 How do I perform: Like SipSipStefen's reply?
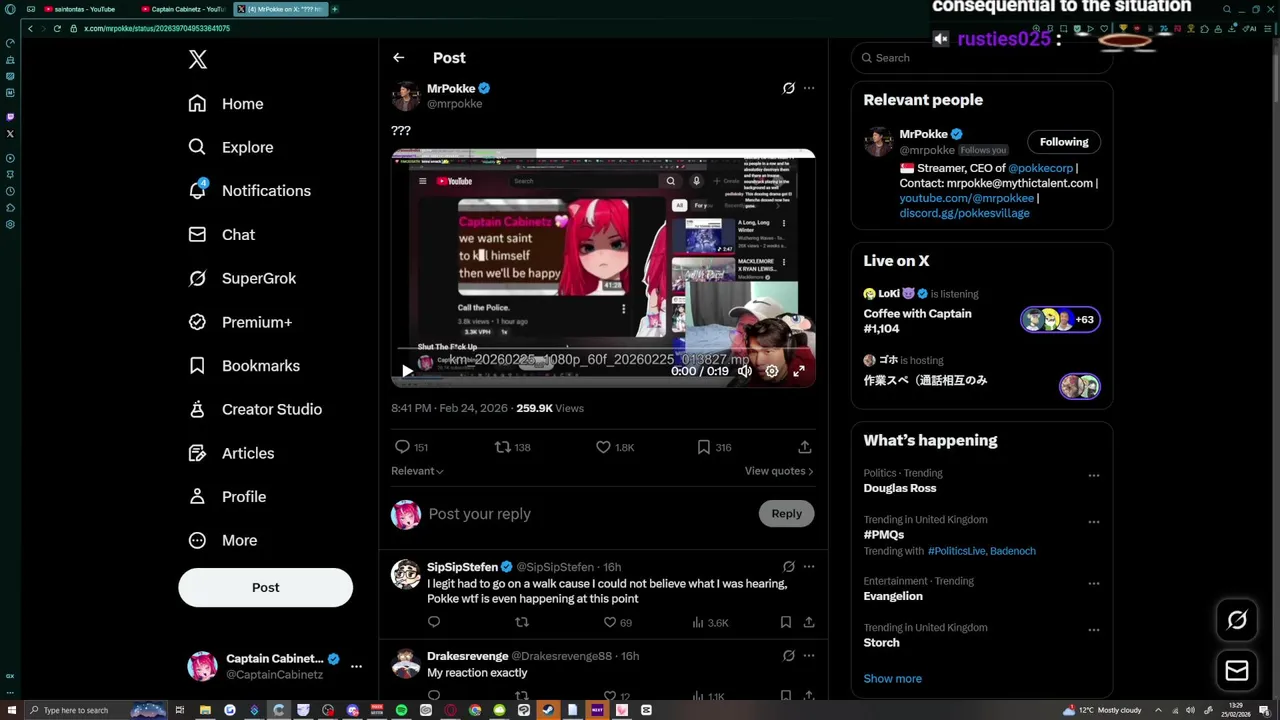610,622
